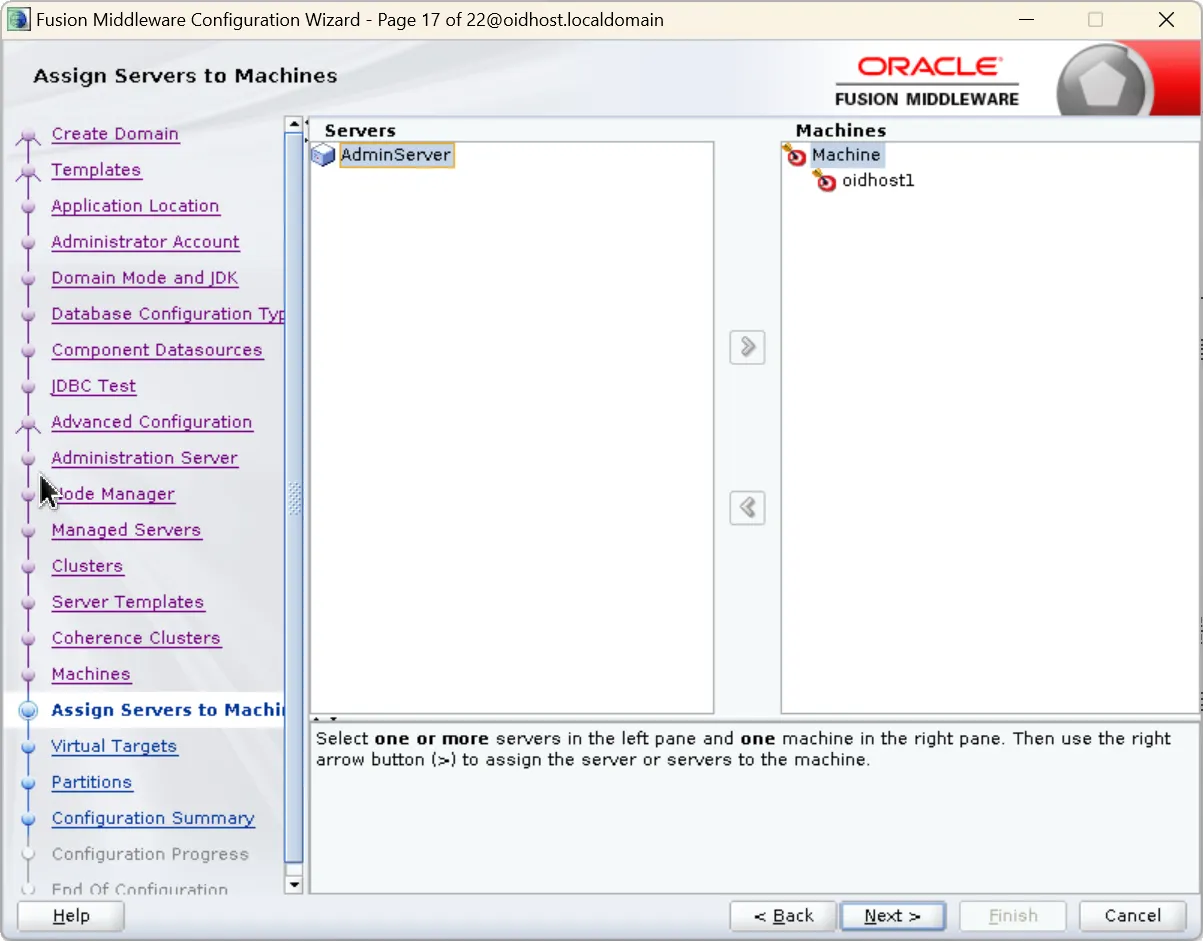Select AdminServer in the Servers pane

coord(396,155)
